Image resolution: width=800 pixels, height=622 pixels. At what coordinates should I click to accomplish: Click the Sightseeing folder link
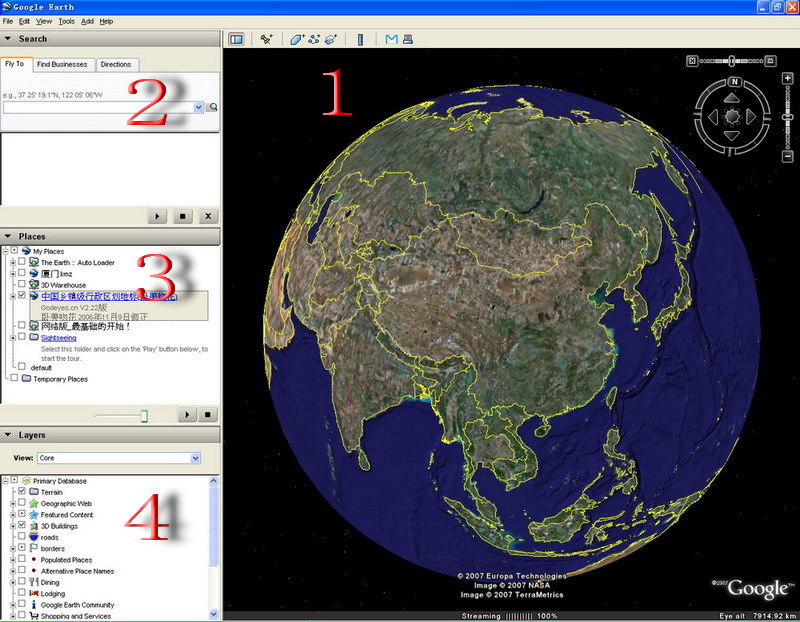pos(58,338)
